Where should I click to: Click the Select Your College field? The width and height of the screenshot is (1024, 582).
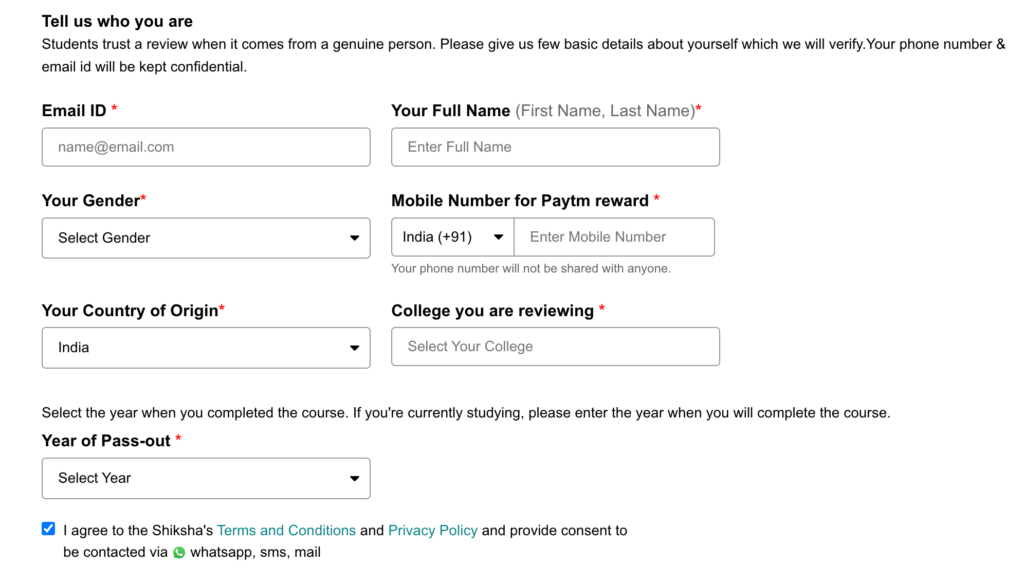click(555, 346)
